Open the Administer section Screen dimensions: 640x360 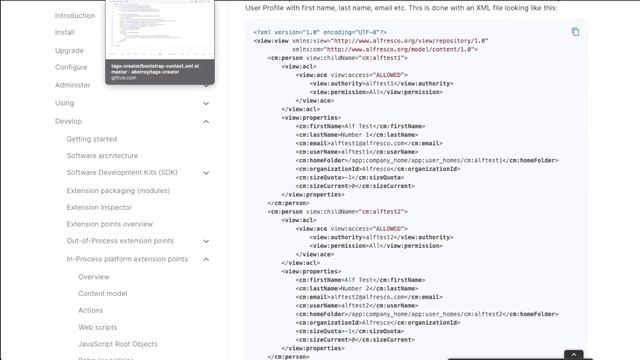72,85
